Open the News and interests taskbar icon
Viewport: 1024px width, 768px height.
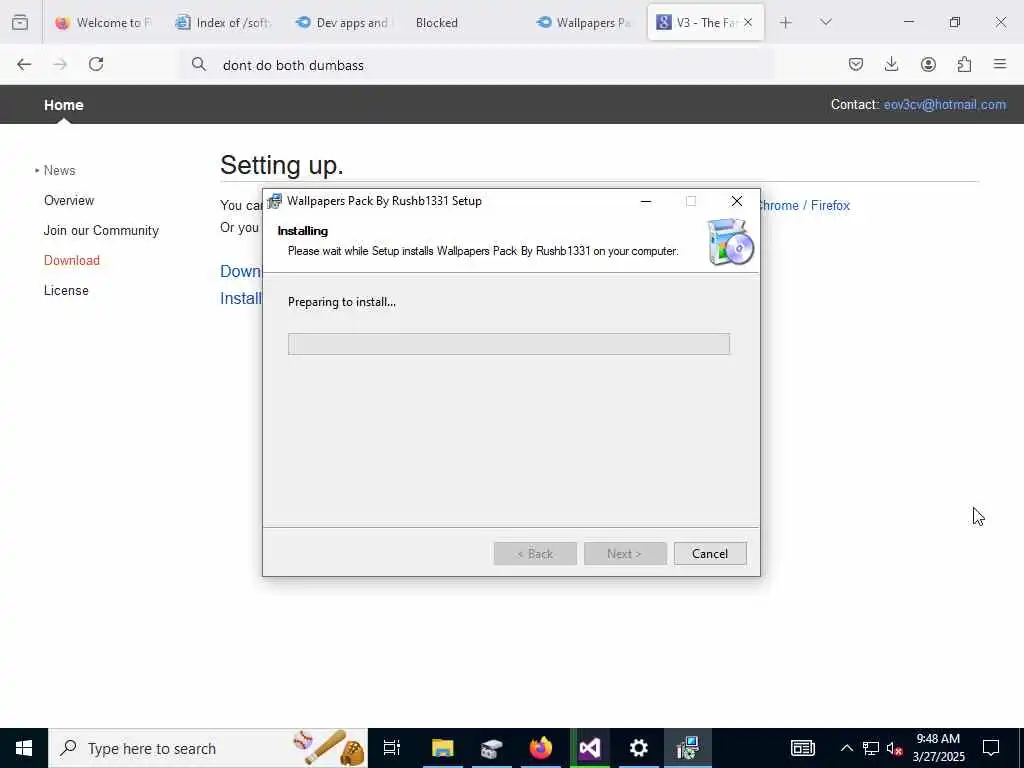tap(803, 748)
